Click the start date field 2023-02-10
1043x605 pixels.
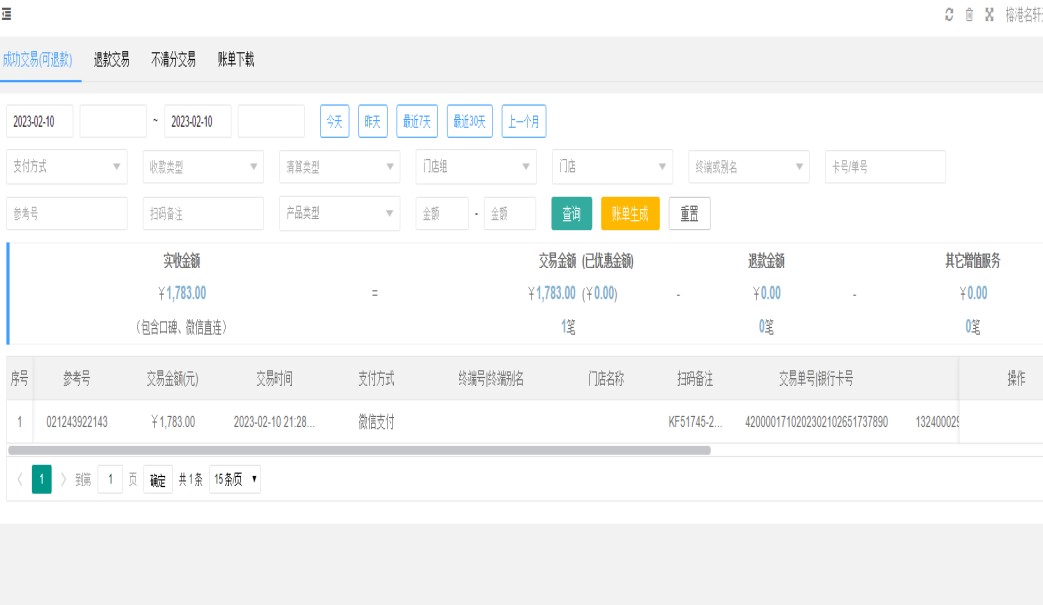[39, 122]
